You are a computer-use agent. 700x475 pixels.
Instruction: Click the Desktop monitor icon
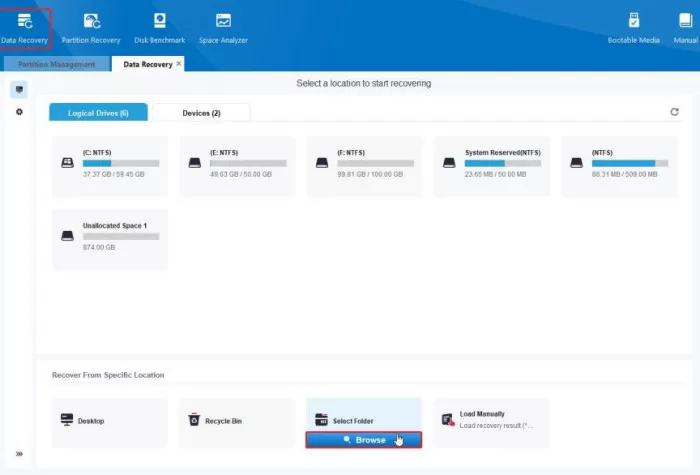click(x=67, y=420)
